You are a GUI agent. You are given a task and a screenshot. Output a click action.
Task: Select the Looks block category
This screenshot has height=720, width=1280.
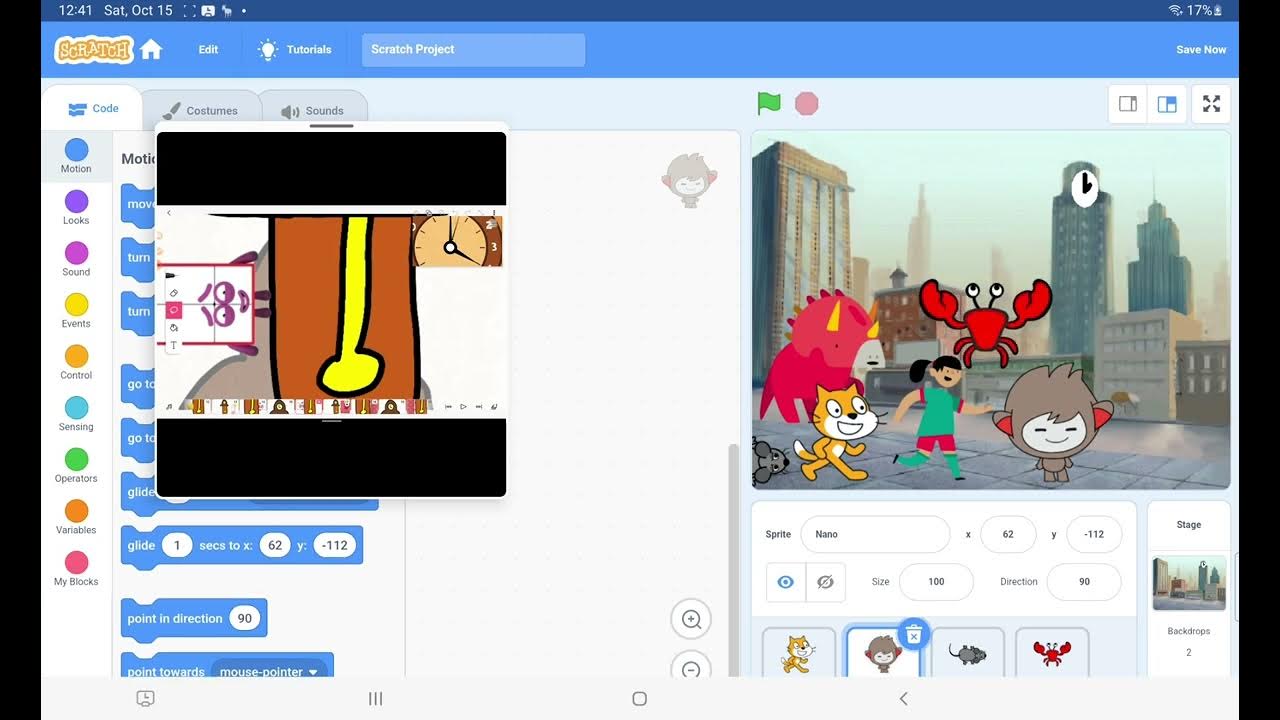76,208
